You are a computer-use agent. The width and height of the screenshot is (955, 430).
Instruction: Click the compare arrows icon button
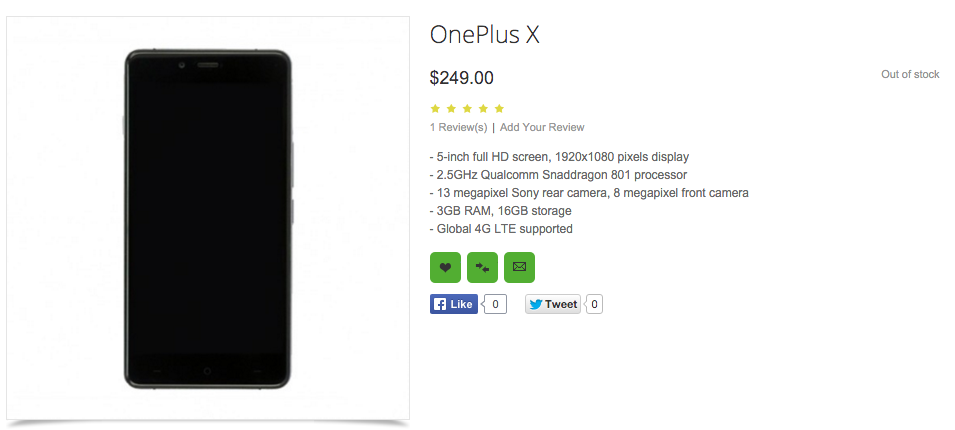(x=482, y=267)
